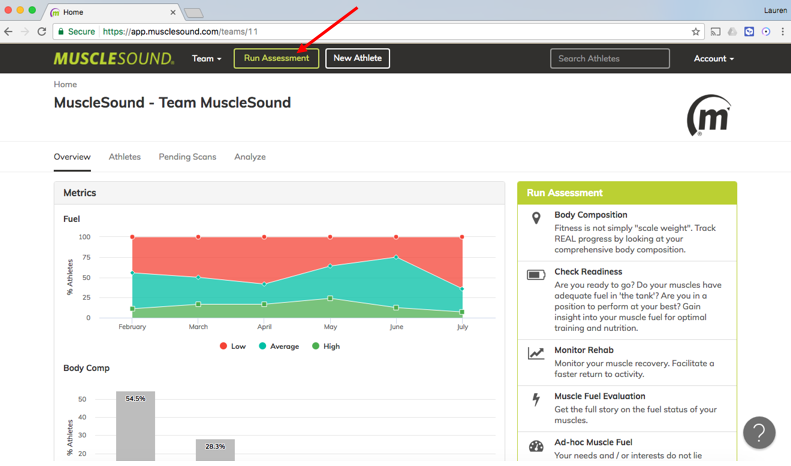Click the 28.3% bar in Body Comp chart

click(x=215, y=450)
